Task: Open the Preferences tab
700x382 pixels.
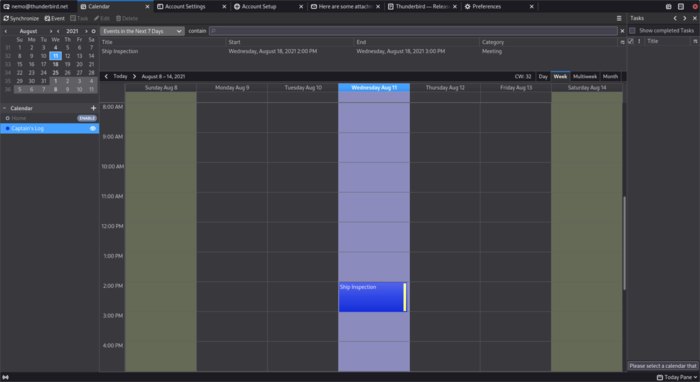Action: tap(498, 6)
